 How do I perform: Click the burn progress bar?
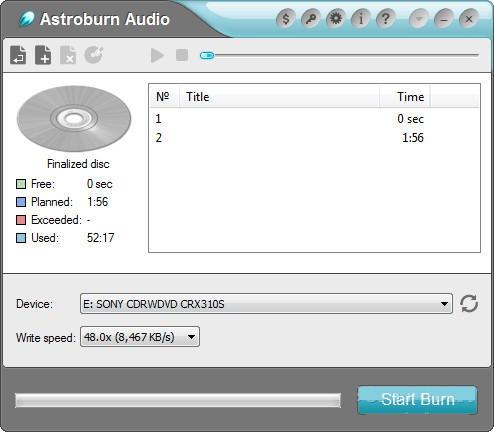(x=178, y=400)
